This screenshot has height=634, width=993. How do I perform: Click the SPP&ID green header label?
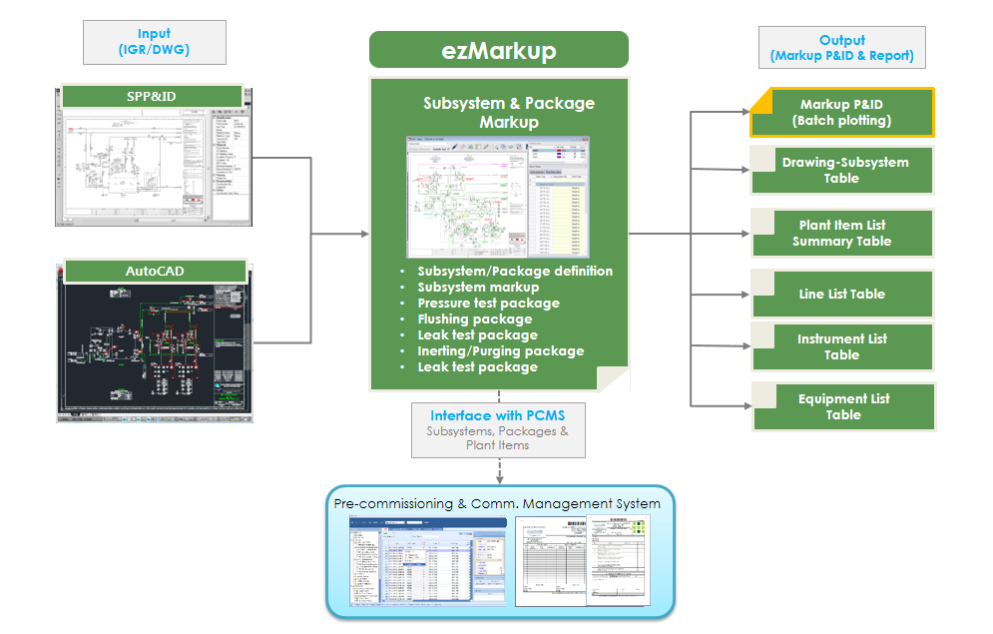click(152, 96)
